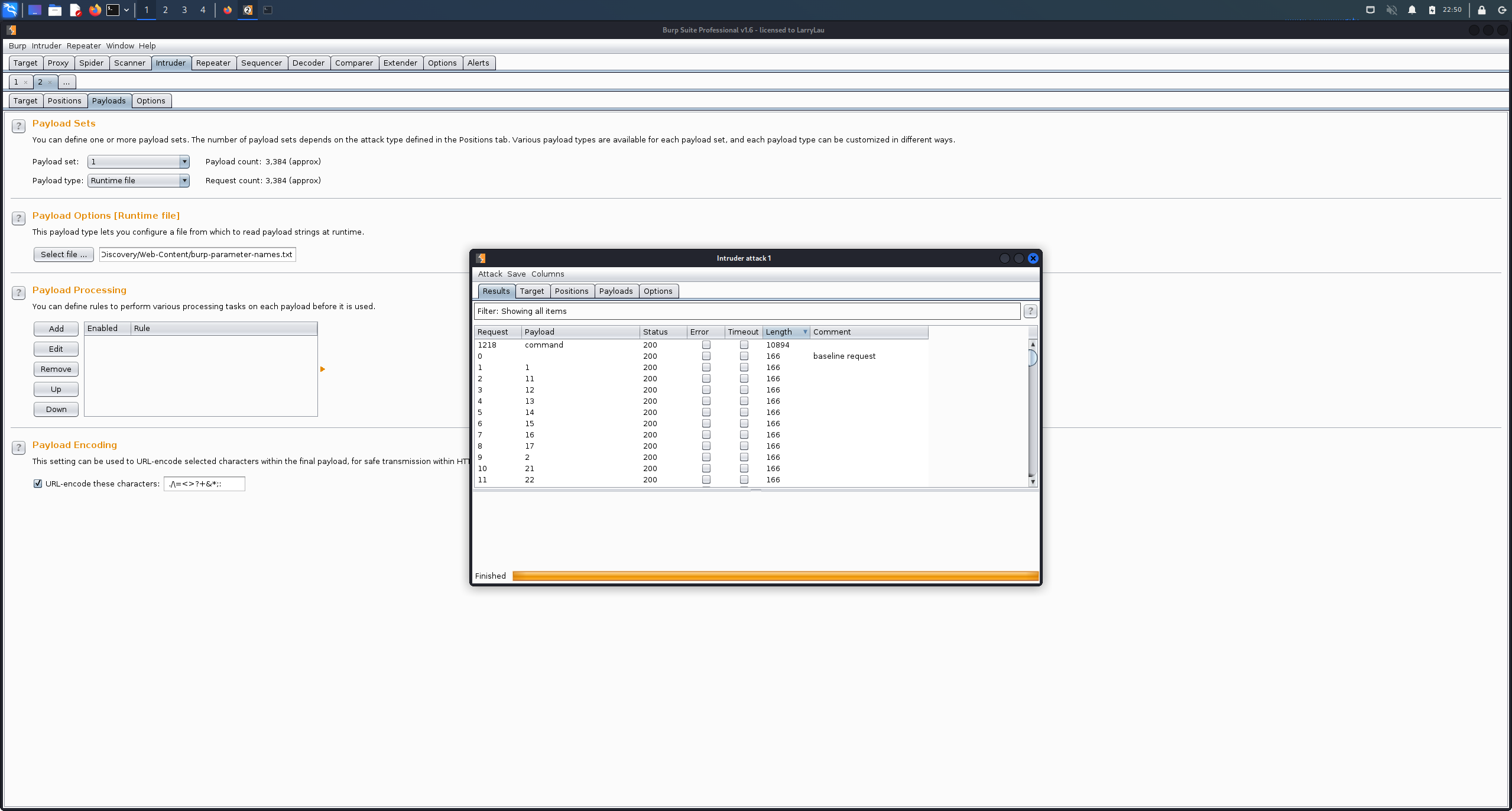Screen dimensions: 1512x811
Task: Click the Down button for rules
Action: coord(56,409)
